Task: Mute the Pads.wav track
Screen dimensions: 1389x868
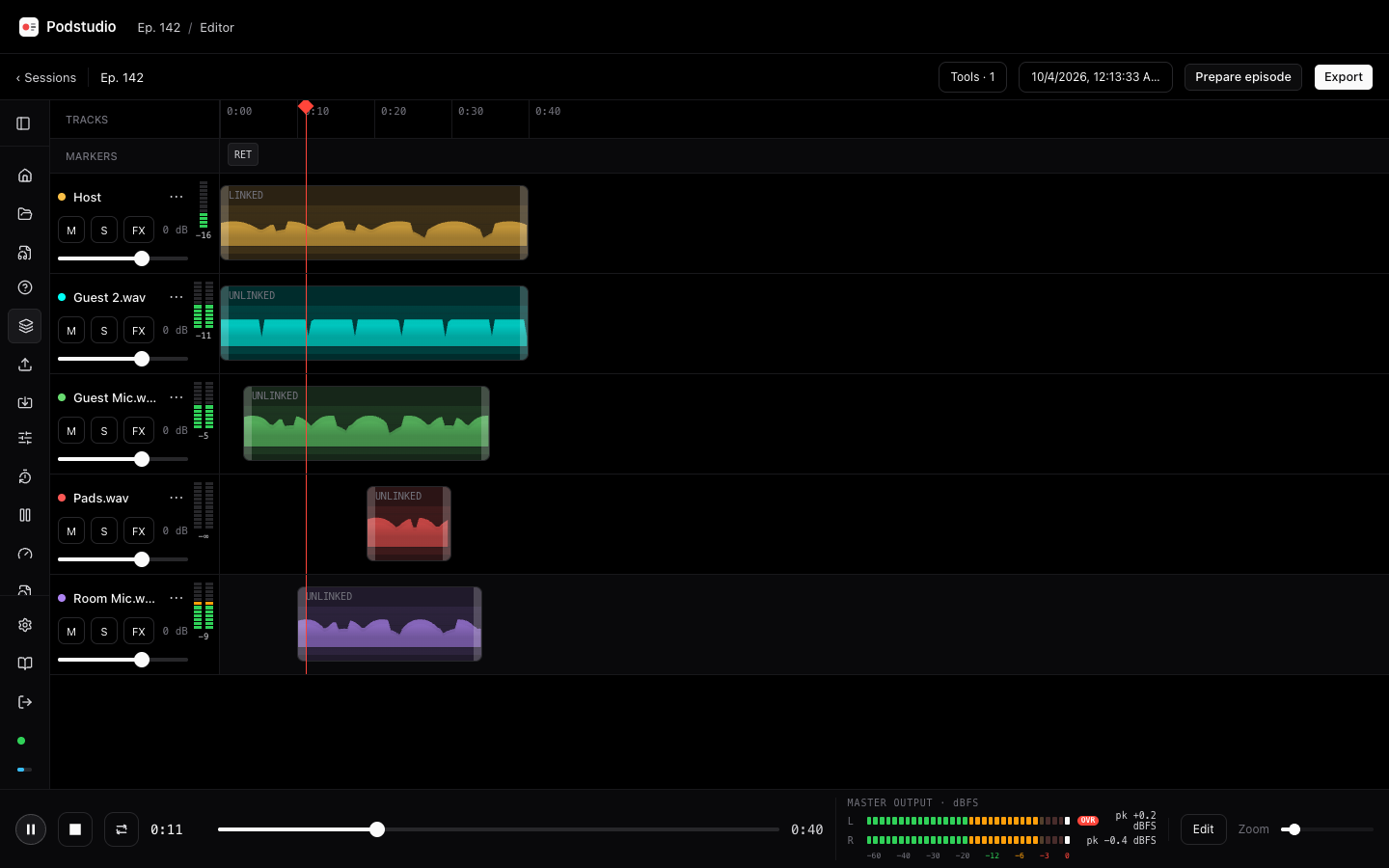Action: click(71, 531)
